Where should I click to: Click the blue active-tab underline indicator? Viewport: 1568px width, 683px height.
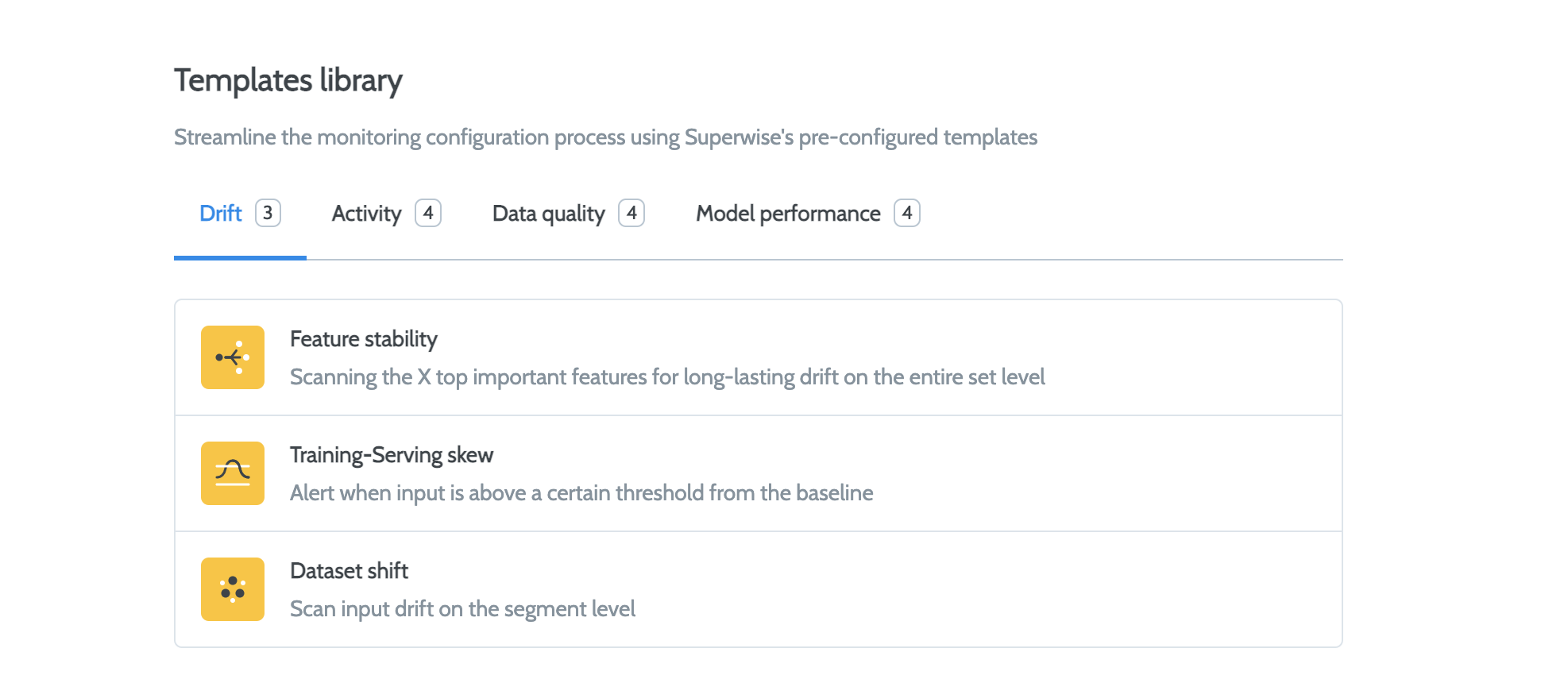point(240,257)
